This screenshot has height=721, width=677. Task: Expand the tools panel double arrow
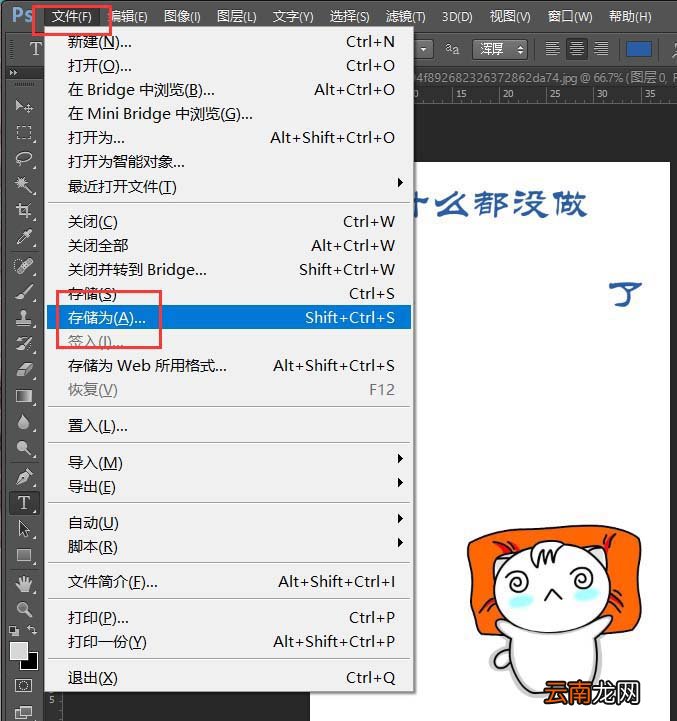(x=13, y=72)
